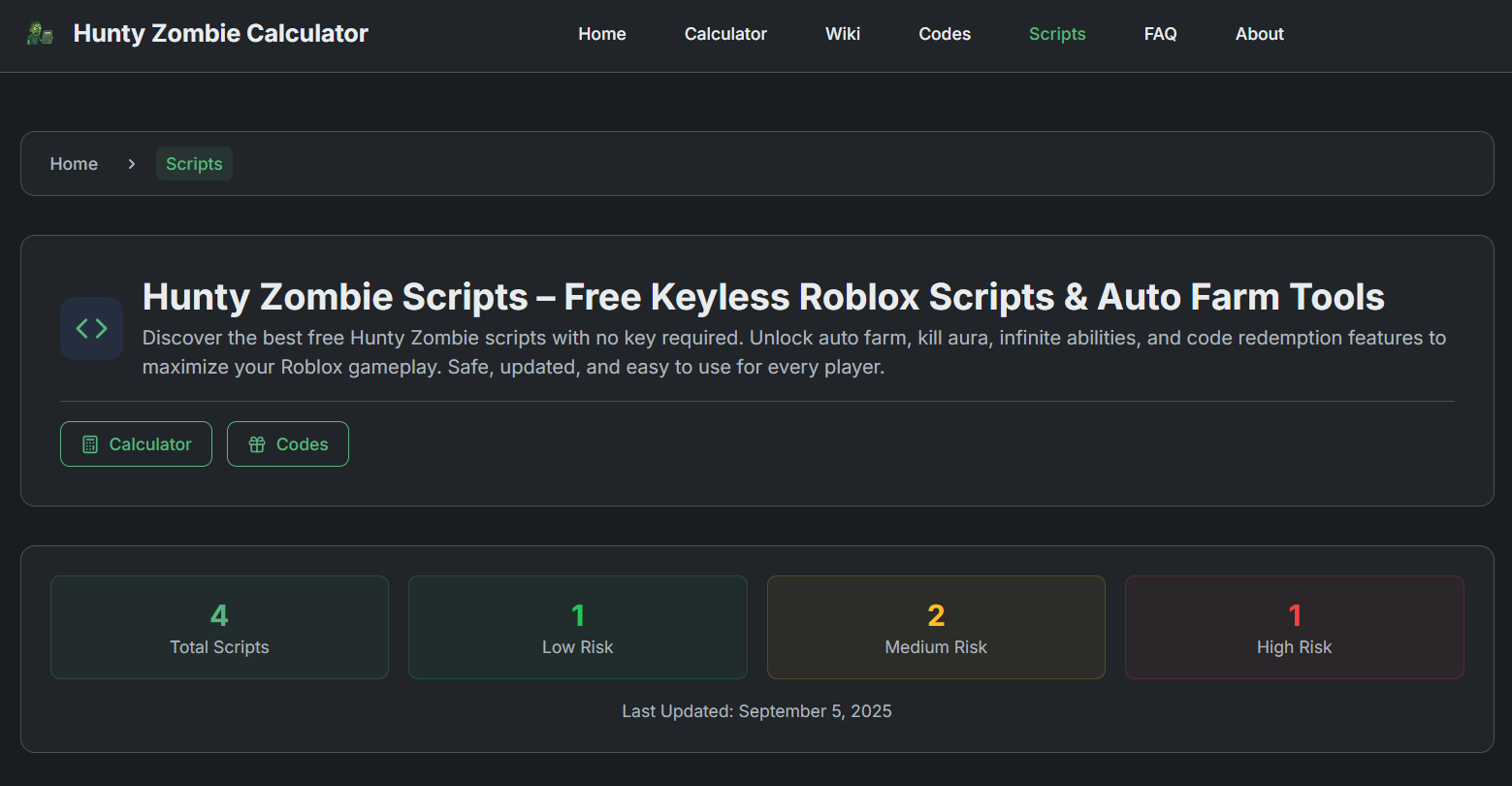Select the Scripts nav menu item
Image resolution: width=1512 pixels, height=786 pixels.
click(1057, 34)
